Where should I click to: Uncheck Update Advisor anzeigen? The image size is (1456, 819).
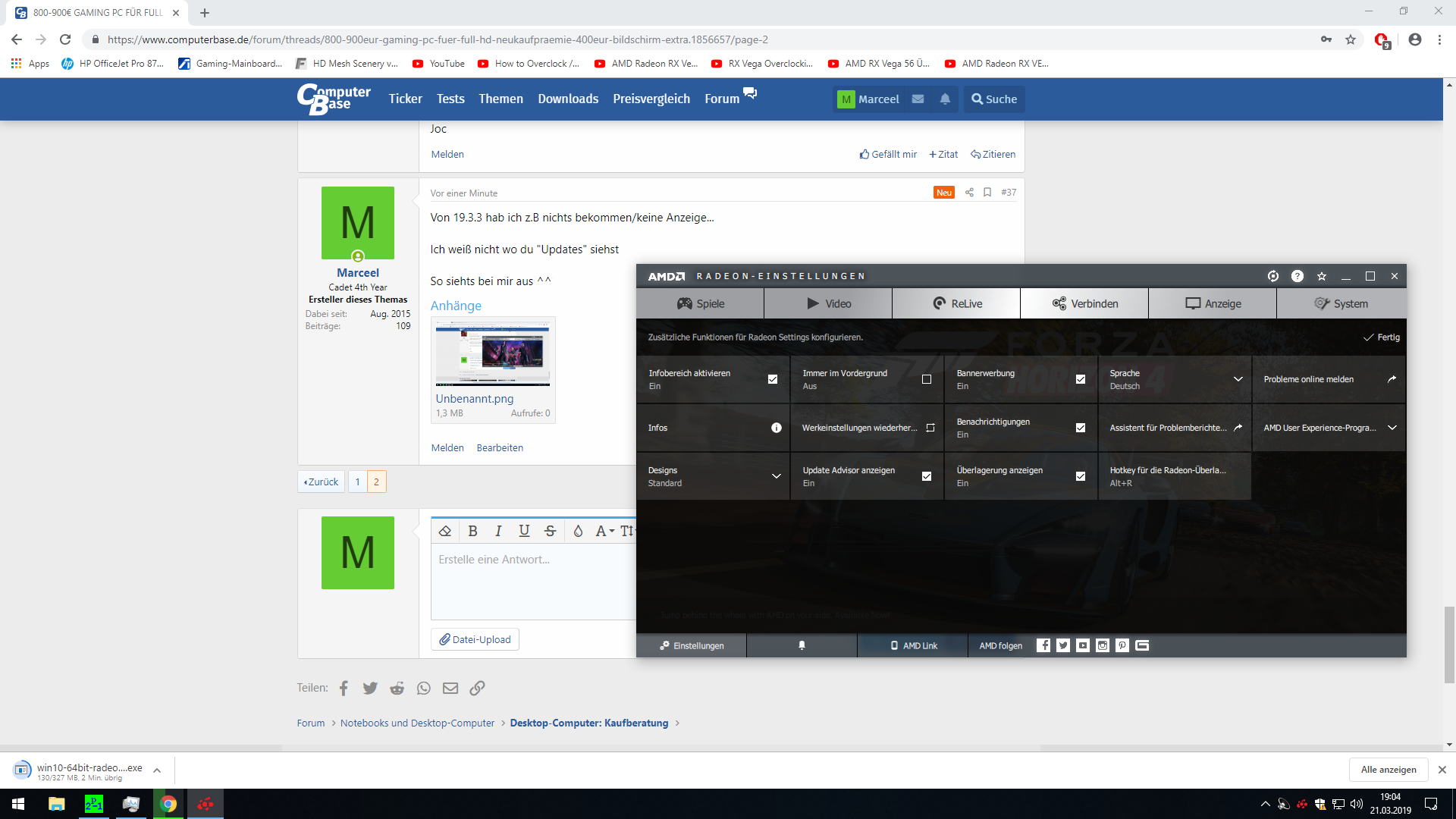(x=927, y=476)
